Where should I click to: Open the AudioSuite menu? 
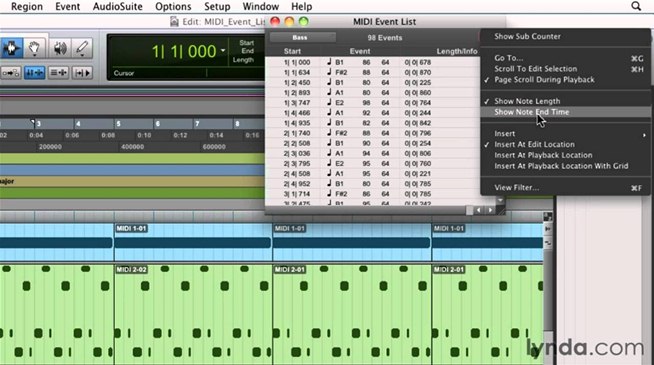coord(118,7)
